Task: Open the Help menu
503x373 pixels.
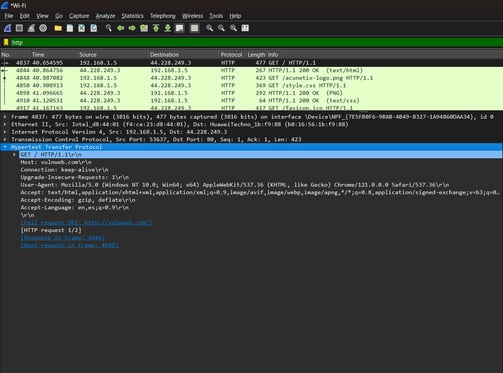Action: click(235, 16)
